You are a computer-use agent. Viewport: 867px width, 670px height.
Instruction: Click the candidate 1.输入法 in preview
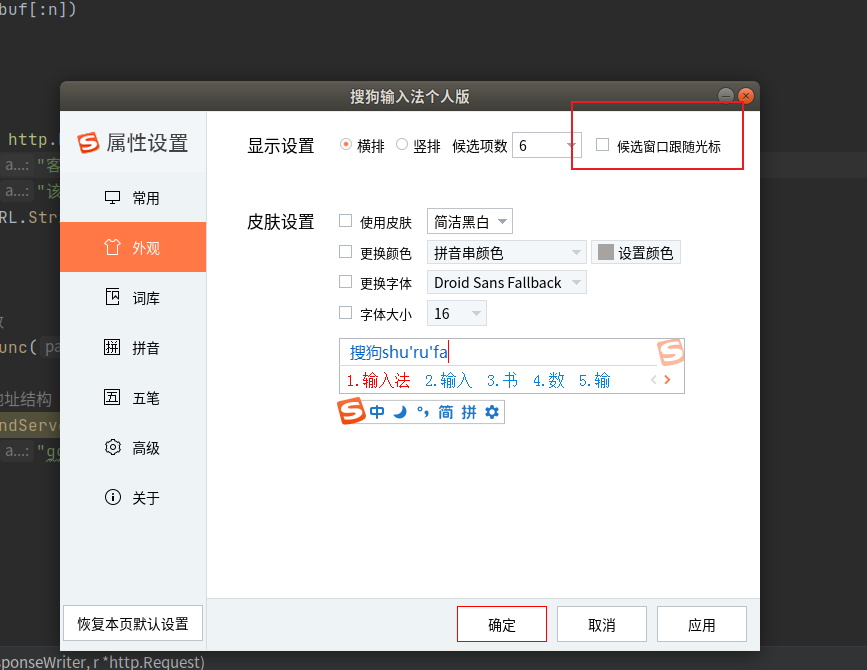click(378, 380)
